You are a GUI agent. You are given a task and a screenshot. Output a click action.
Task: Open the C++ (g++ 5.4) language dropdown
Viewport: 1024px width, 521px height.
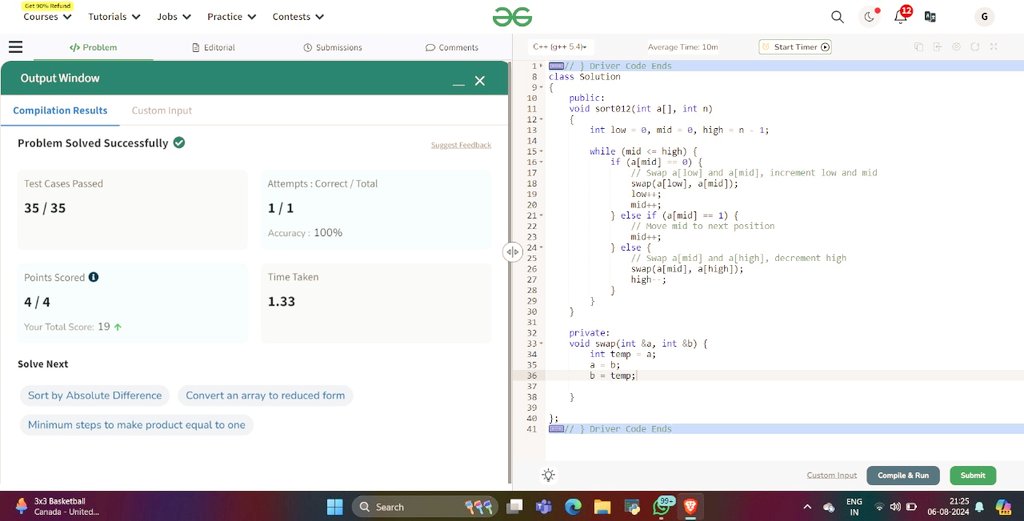click(x=560, y=47)
